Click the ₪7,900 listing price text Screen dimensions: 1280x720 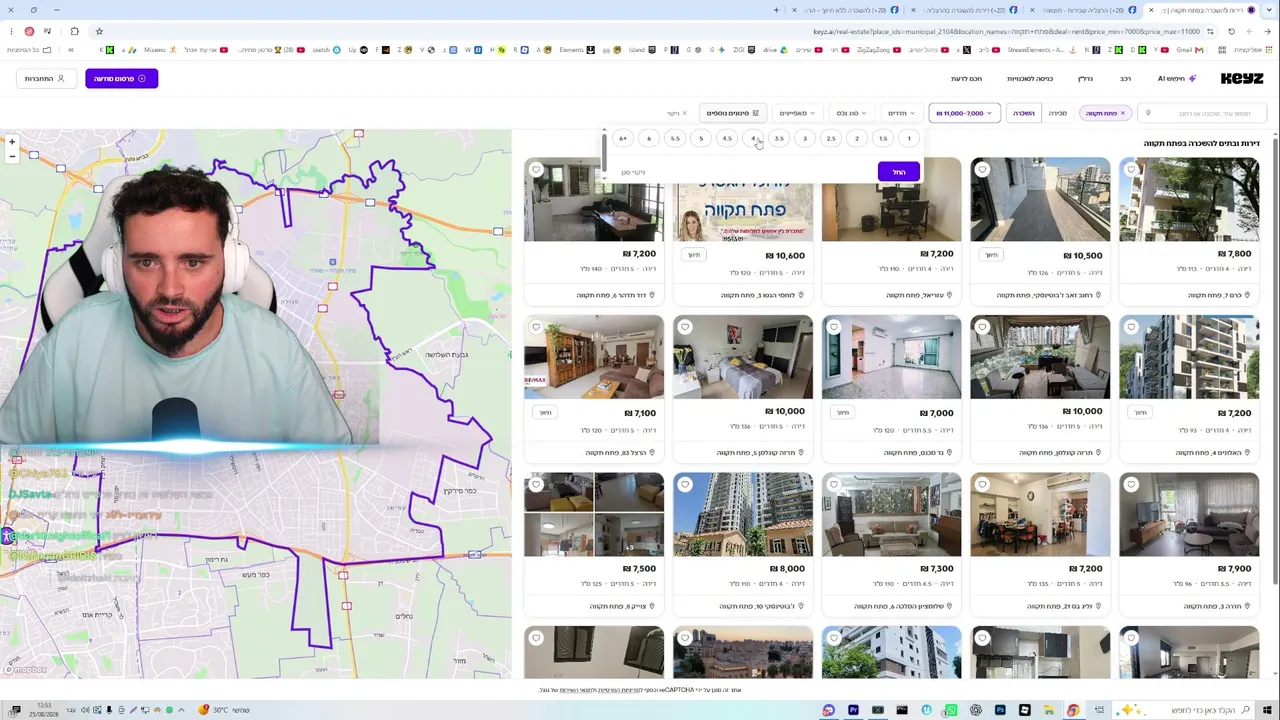1233,569
